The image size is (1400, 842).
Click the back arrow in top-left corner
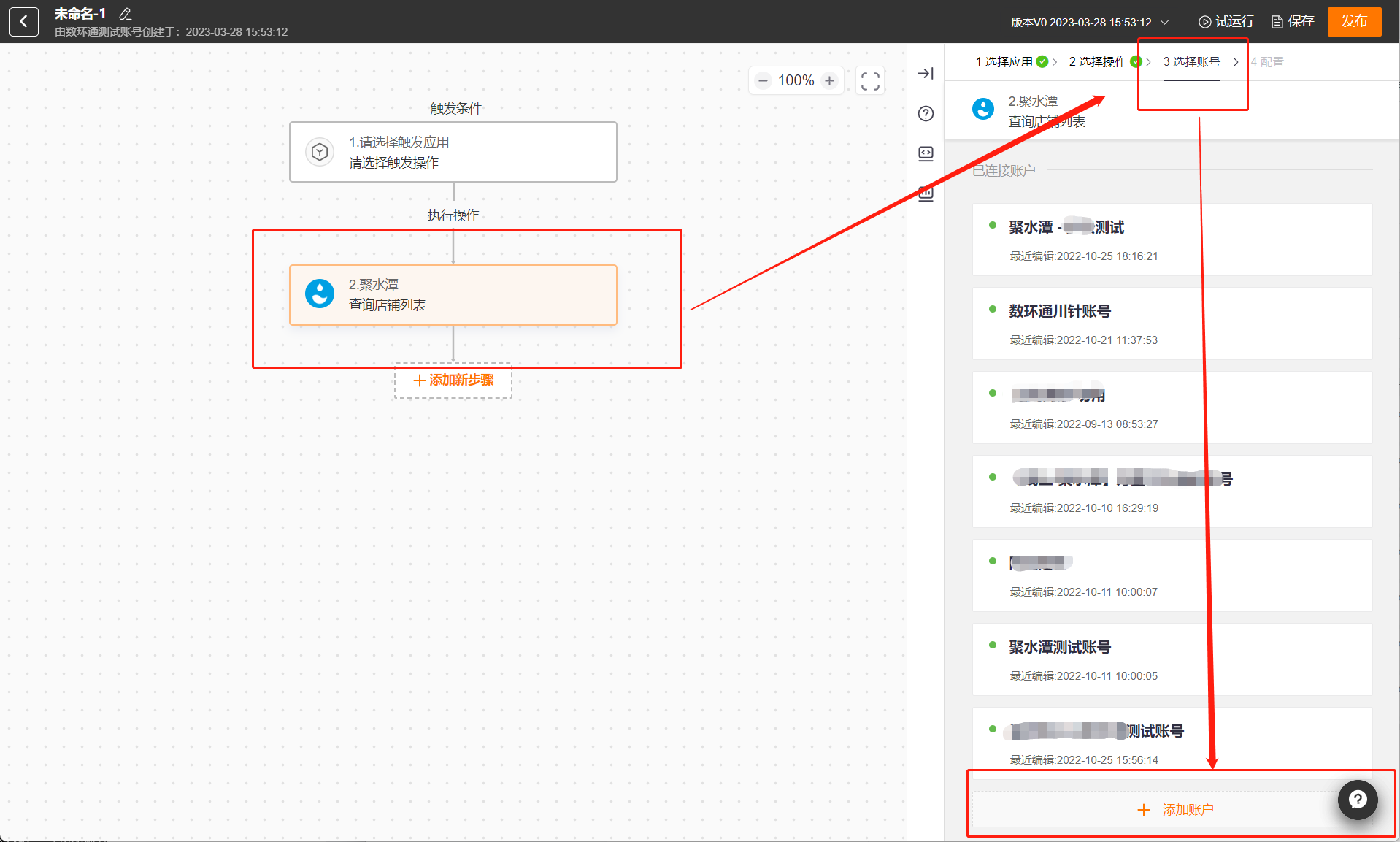[x=23, y=22]
